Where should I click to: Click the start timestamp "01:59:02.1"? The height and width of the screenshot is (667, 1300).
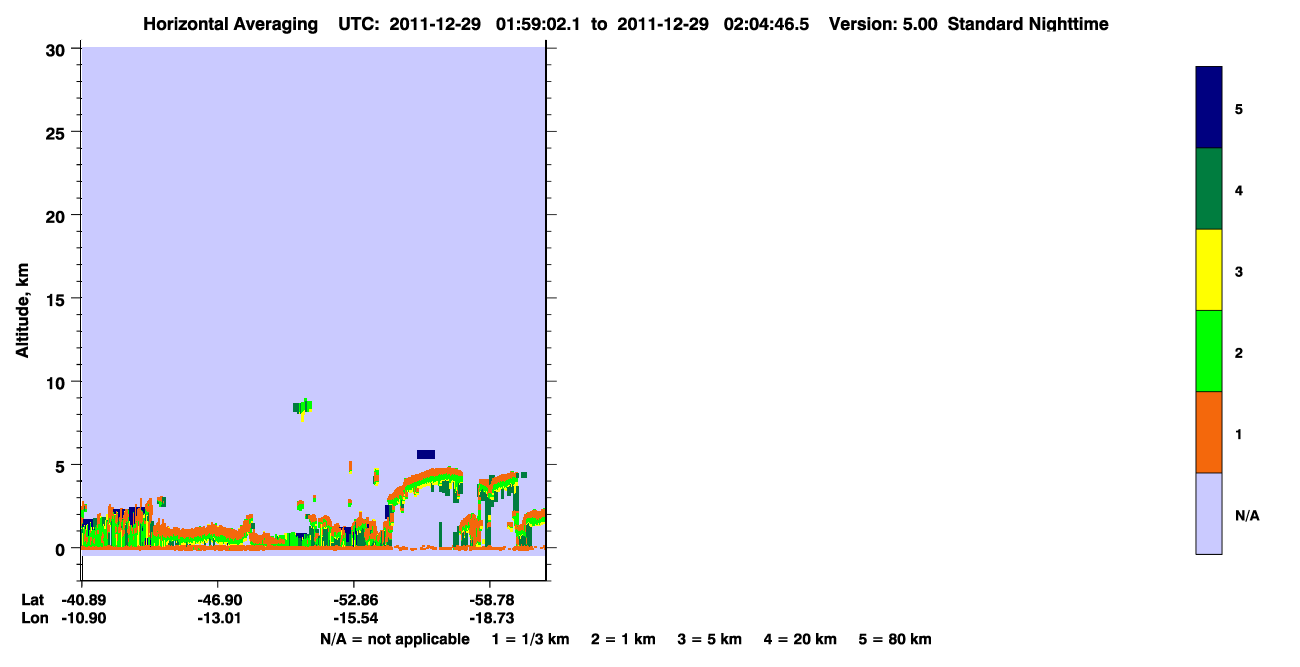538,24
